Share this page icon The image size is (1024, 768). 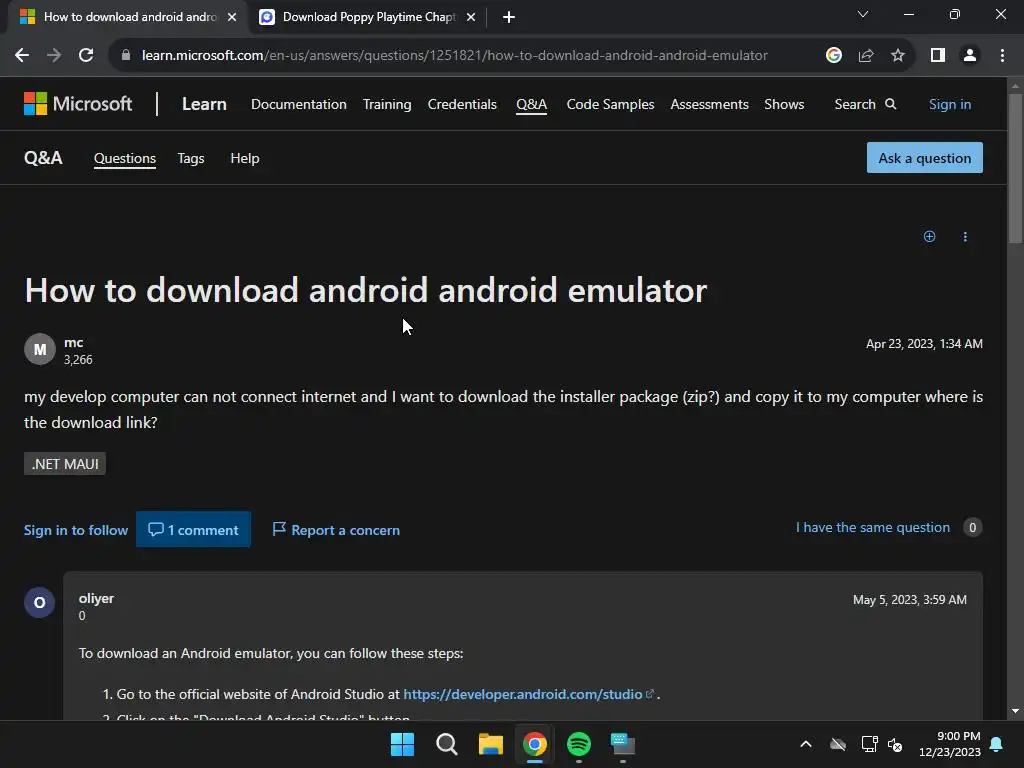(866, 56)
